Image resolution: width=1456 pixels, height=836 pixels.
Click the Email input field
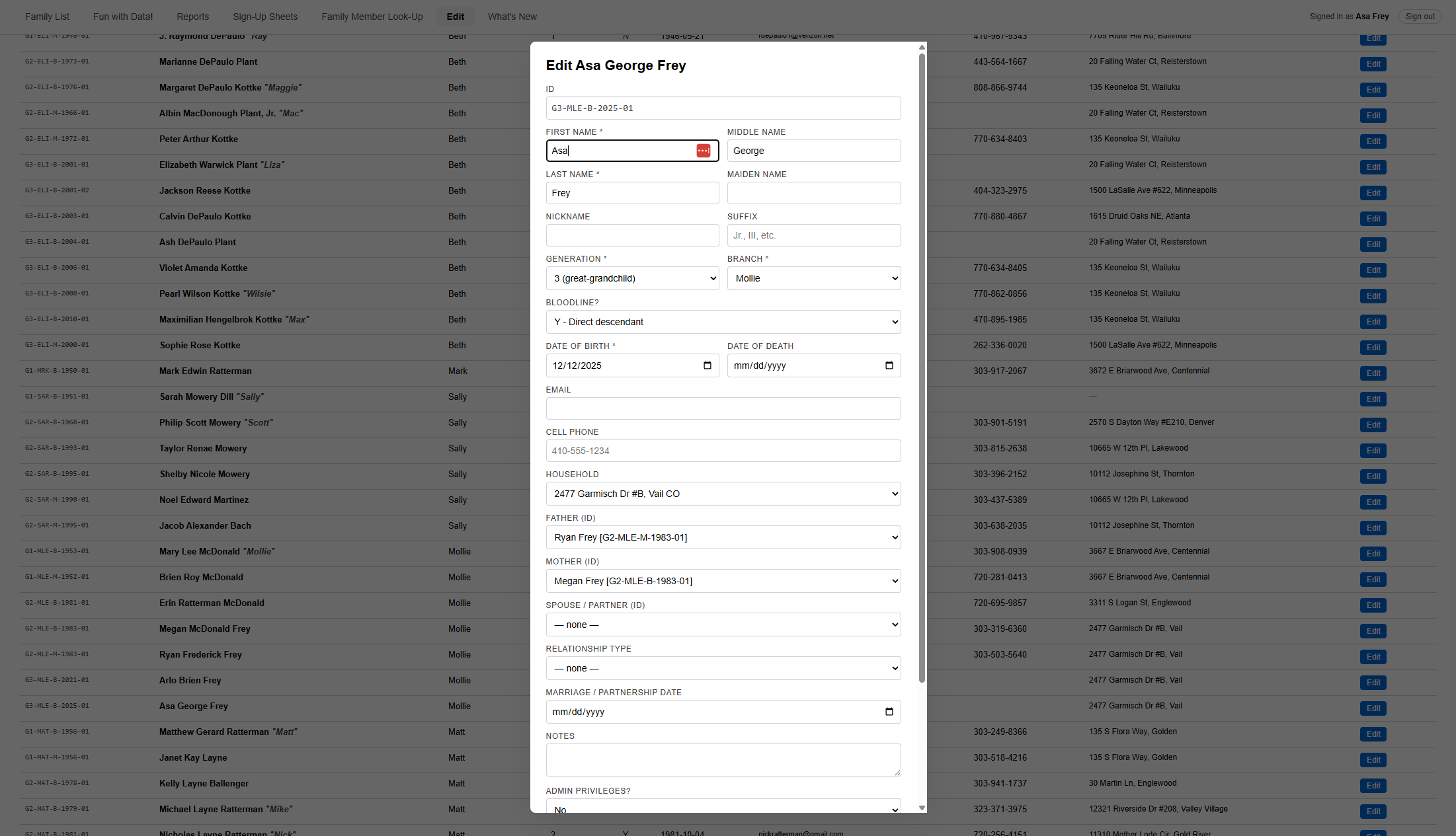pos(723,408)
